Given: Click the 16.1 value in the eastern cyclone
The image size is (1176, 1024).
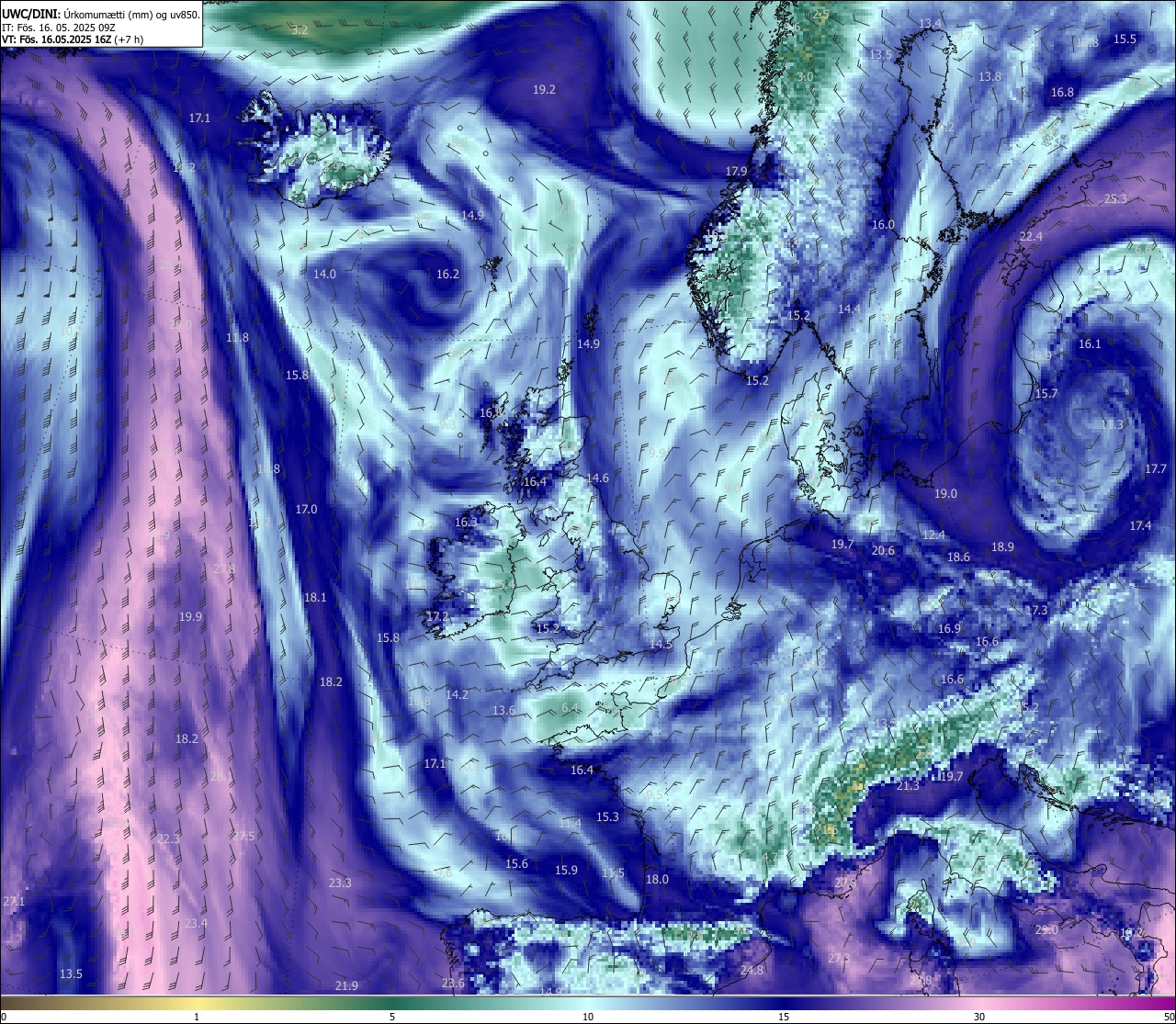Looking at the screenshot, I should (1089, 343).
